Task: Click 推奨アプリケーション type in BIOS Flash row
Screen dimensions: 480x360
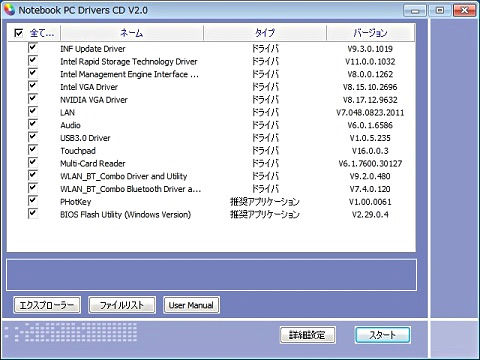Action: coord(265,214)
